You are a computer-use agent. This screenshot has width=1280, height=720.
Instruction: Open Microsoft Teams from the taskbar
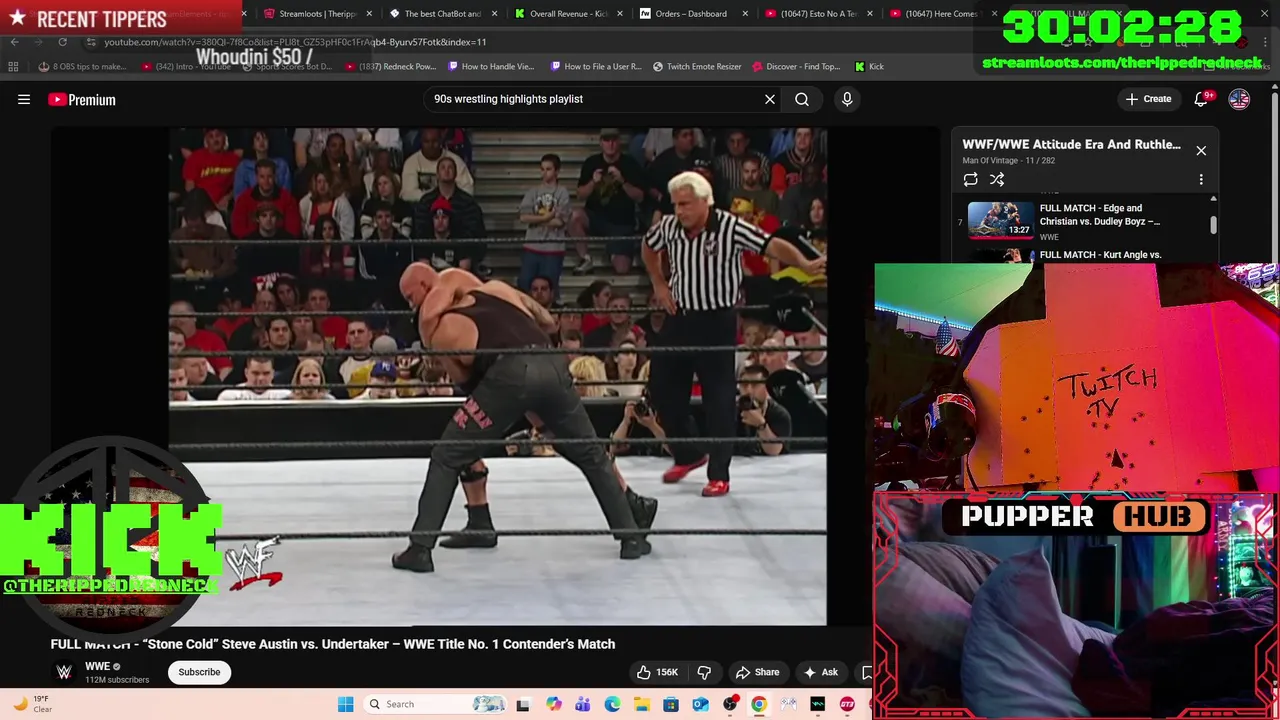click(x=582, y=704)
